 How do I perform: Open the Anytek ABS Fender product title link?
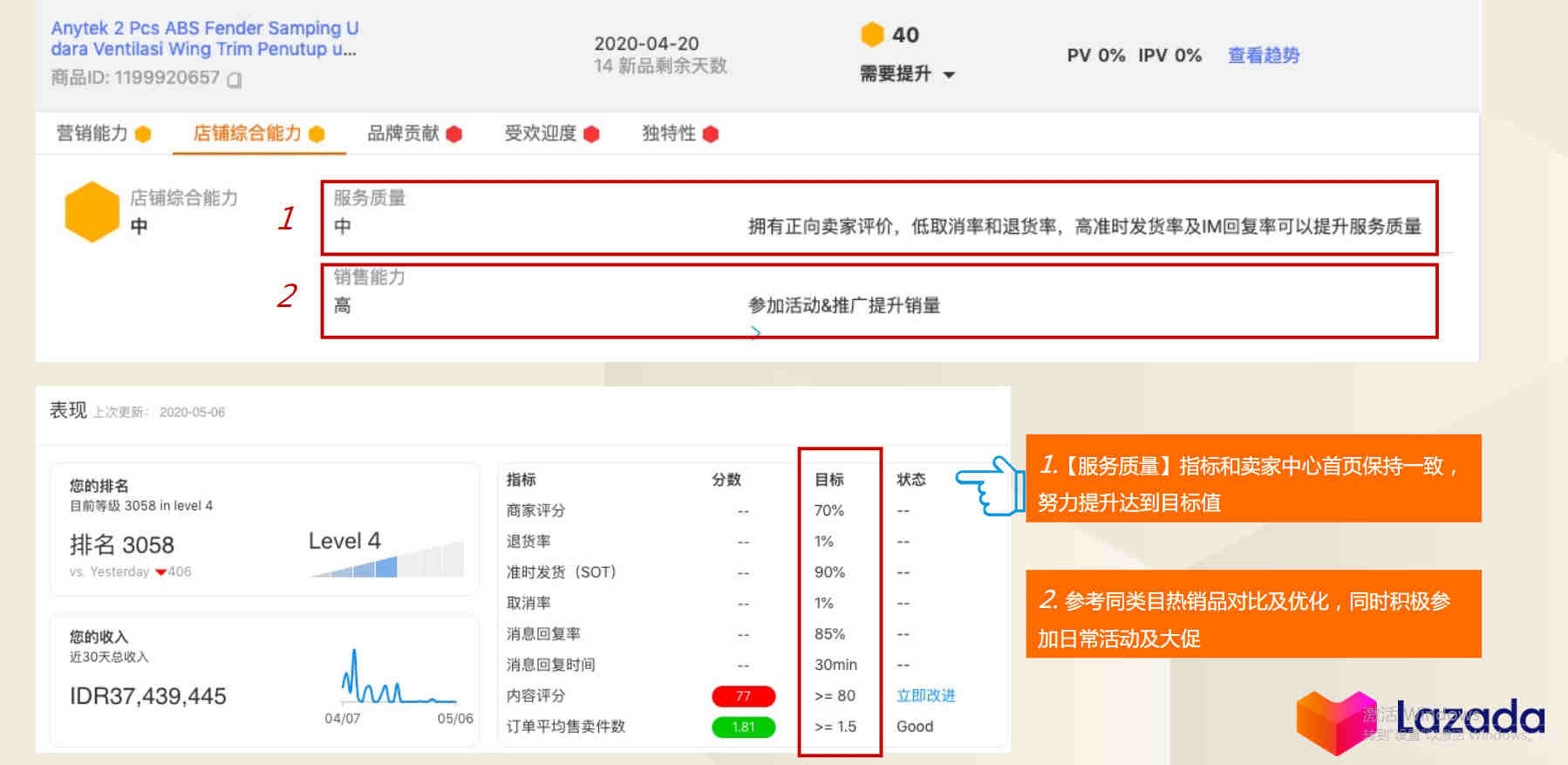click(x=204, y=38)
